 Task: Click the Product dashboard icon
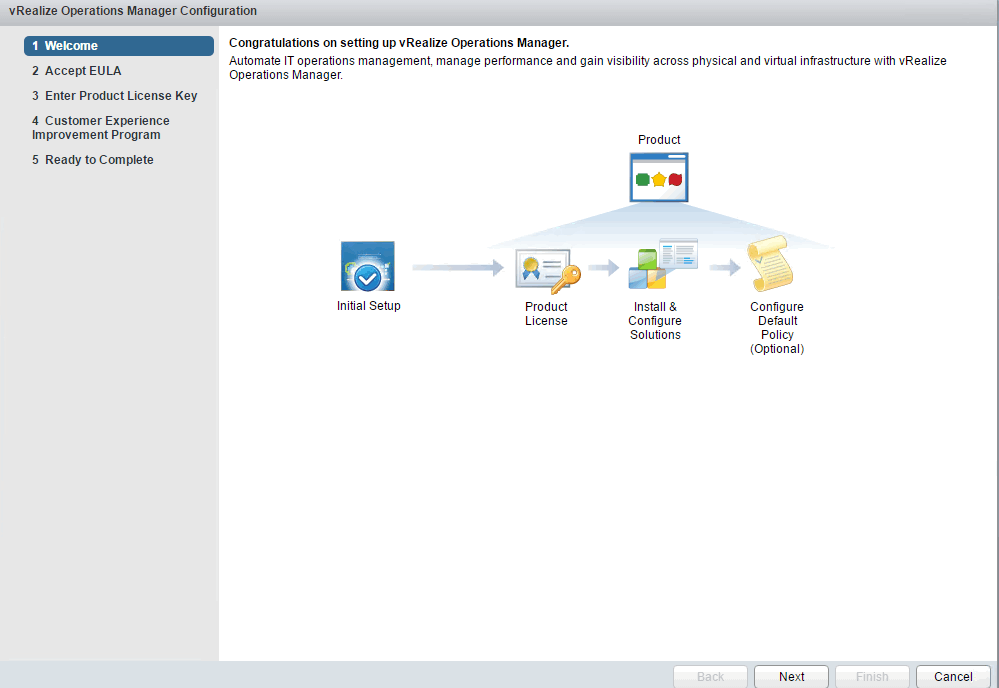pos(659,177)
